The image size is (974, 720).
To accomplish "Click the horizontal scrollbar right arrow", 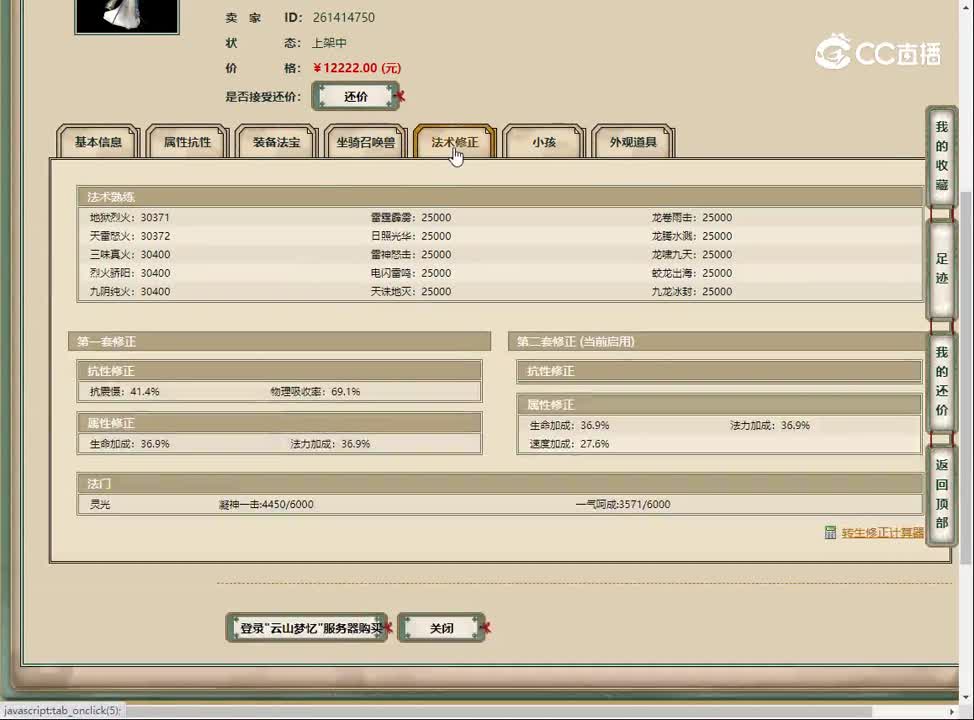I will (x=952, y=711).
